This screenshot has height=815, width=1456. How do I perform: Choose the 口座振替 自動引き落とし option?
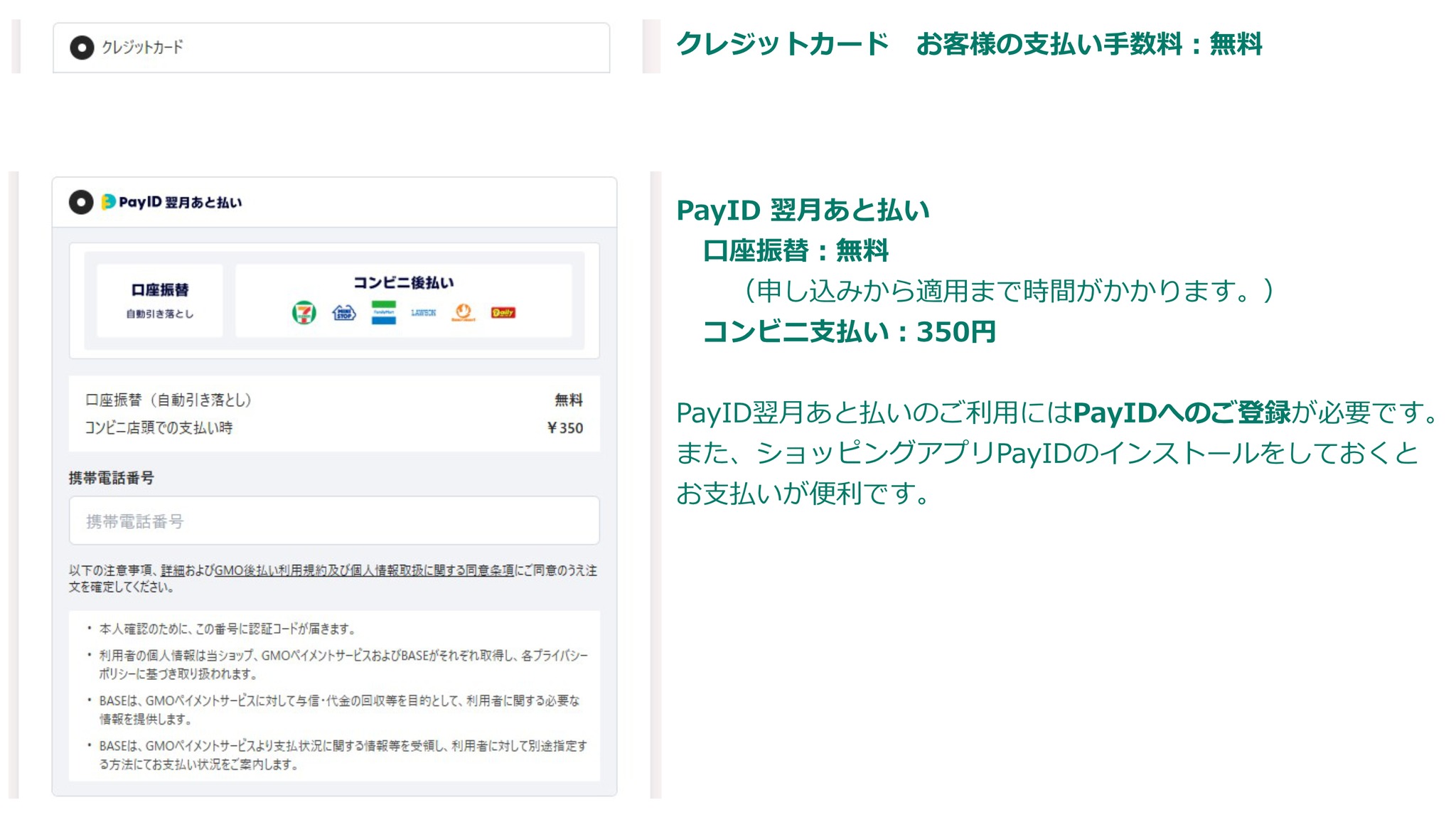[160, 300]
